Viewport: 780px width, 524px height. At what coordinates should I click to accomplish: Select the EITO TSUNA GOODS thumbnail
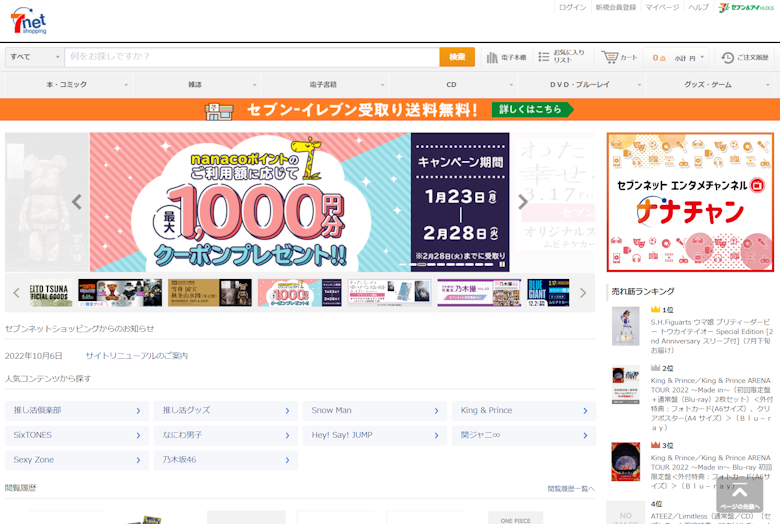pyautogui.click(x=51, y=293)
